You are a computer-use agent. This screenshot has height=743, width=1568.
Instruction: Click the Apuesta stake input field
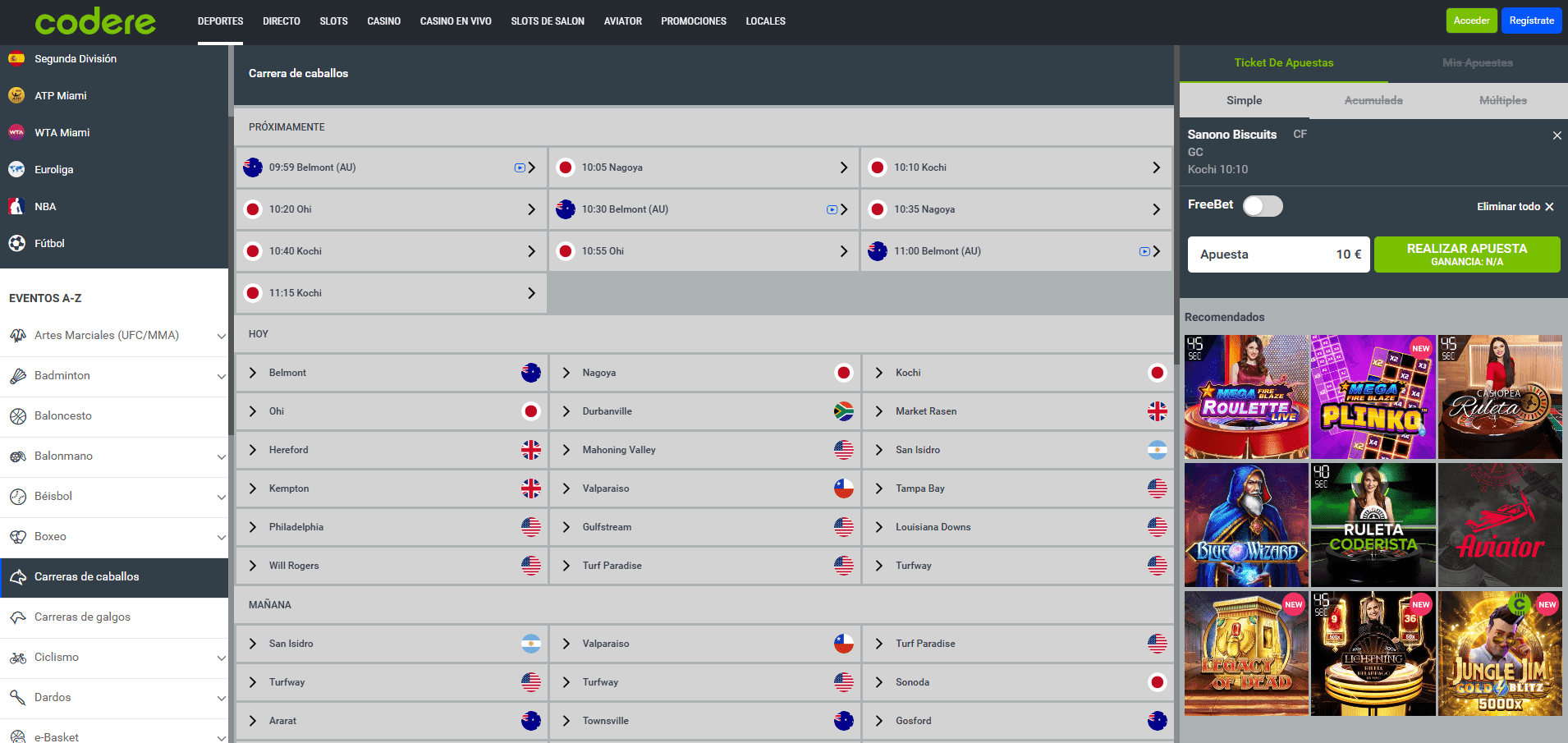pos(1279,255)
